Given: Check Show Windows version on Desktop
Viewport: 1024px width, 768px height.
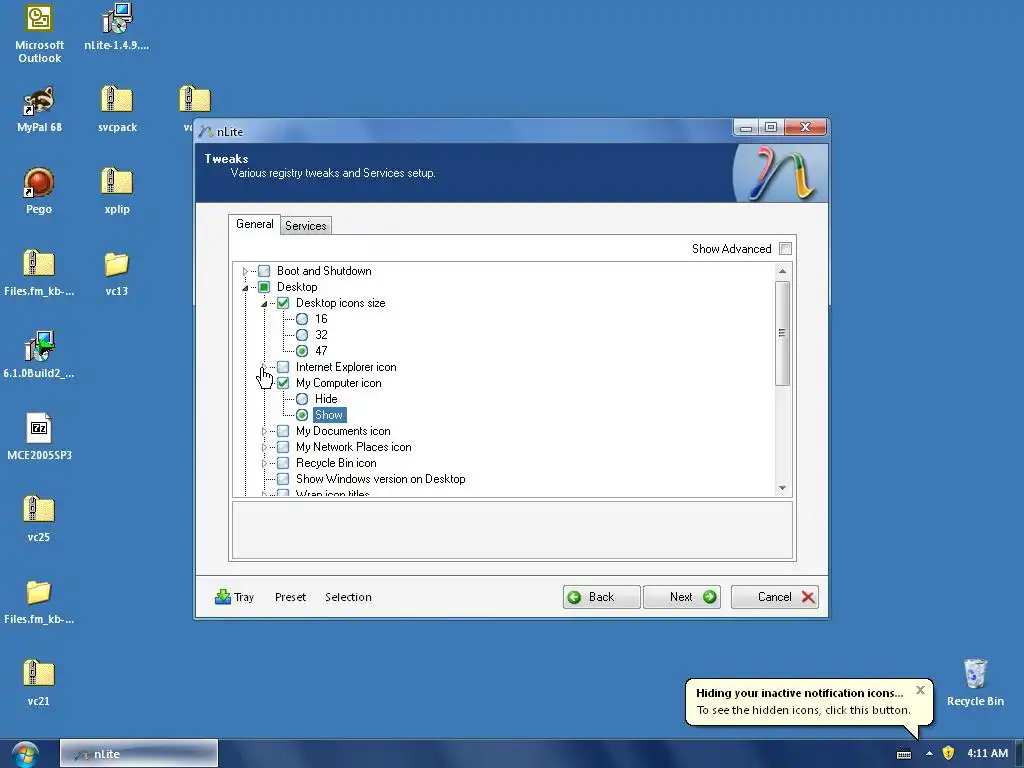Looking at the screenshot, I should click(x=283, y=479).
